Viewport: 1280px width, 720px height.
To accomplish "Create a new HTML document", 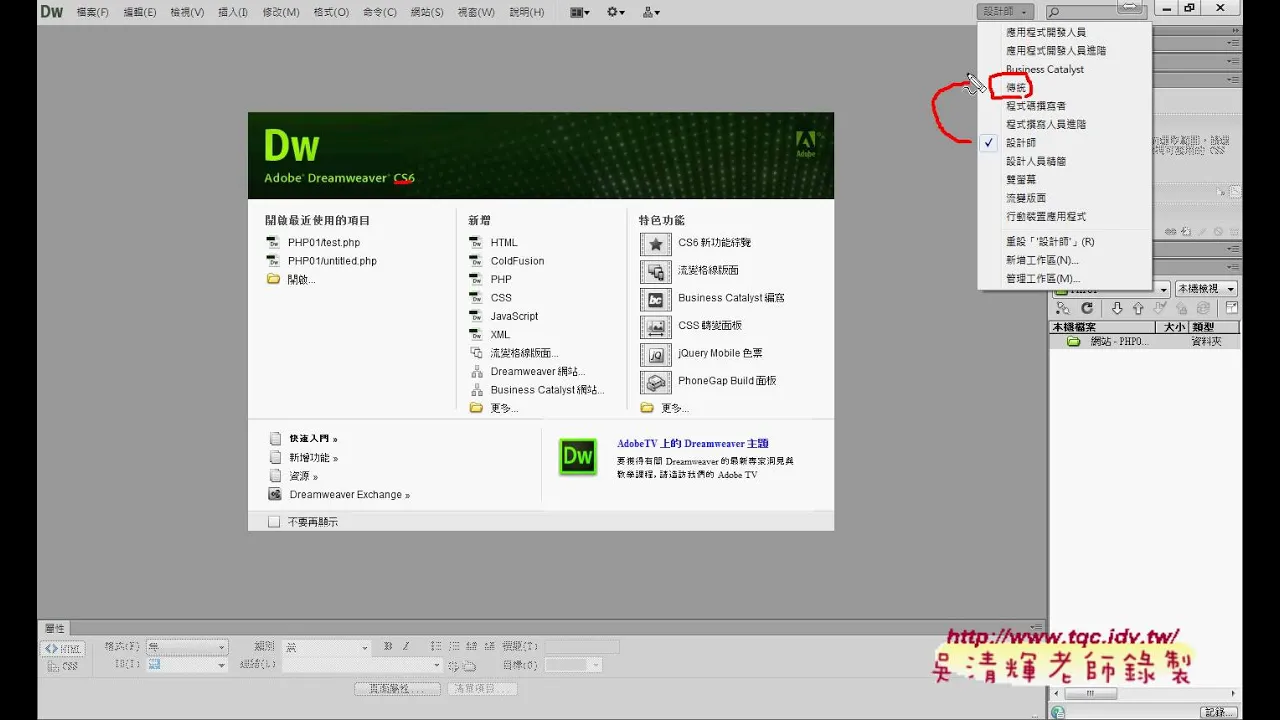I will pyautogui.click(x=504, y=243).
